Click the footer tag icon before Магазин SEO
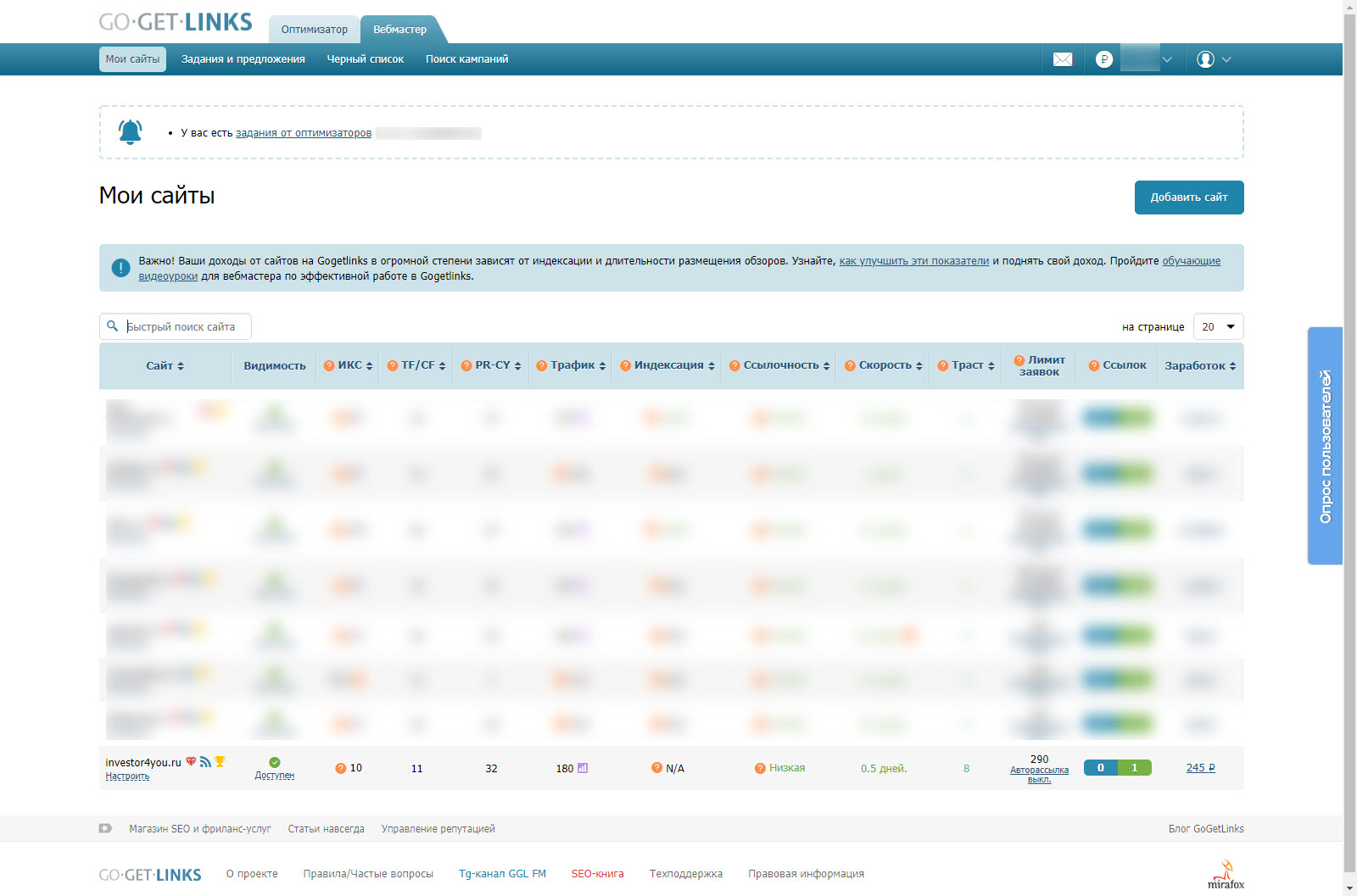This screenshot has width=1357, height=896. coord(105,828)
